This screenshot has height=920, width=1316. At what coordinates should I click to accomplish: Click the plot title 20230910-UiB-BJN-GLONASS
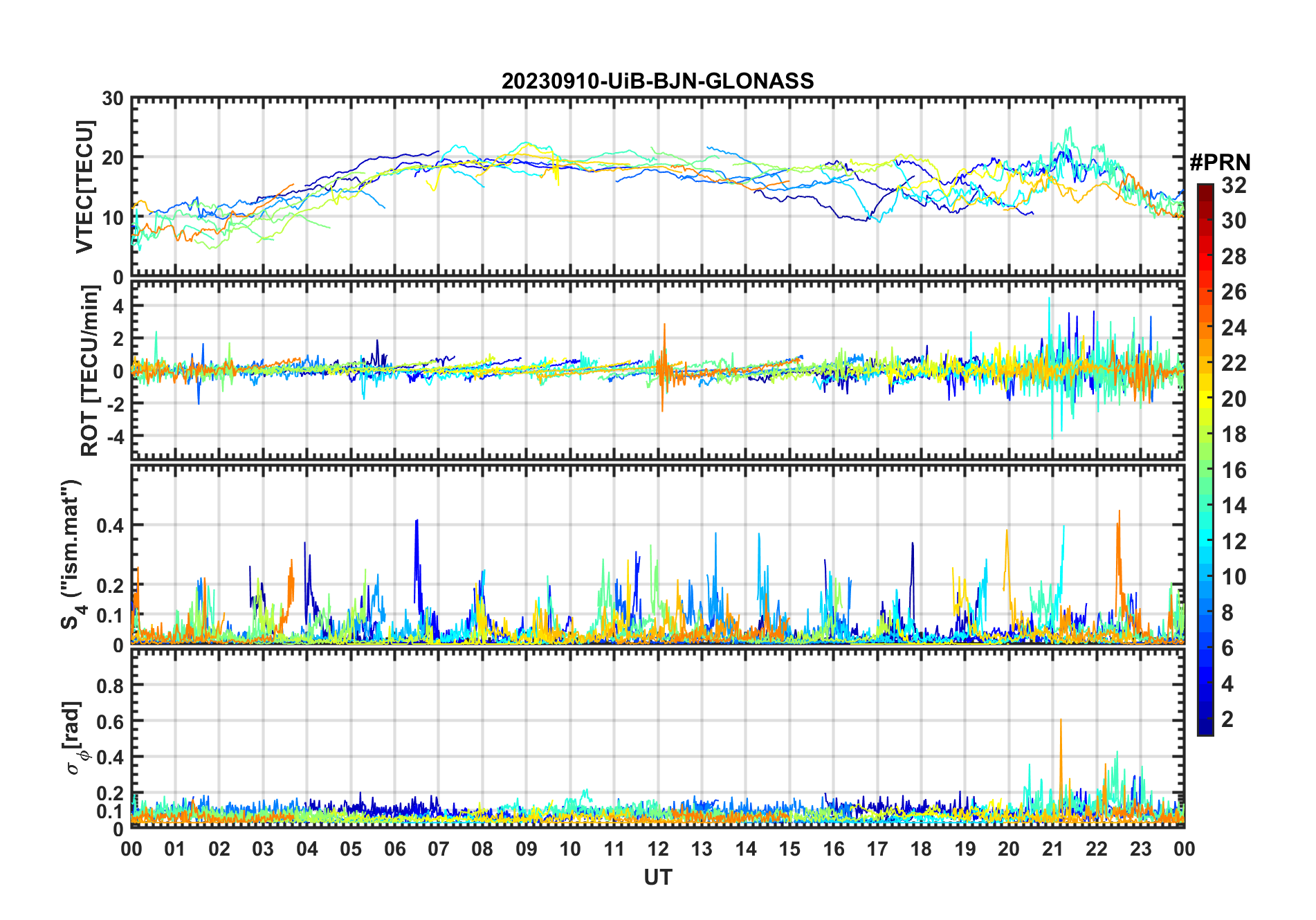tap(657, 82)
